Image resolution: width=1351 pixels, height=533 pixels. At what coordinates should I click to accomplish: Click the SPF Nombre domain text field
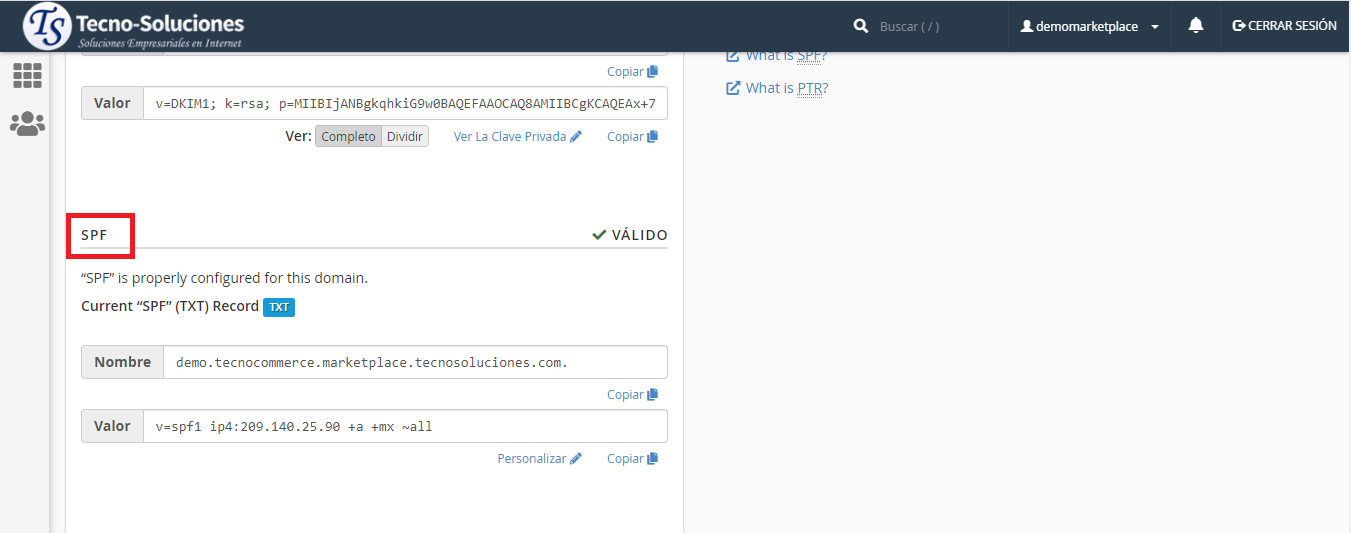(414, 362)
